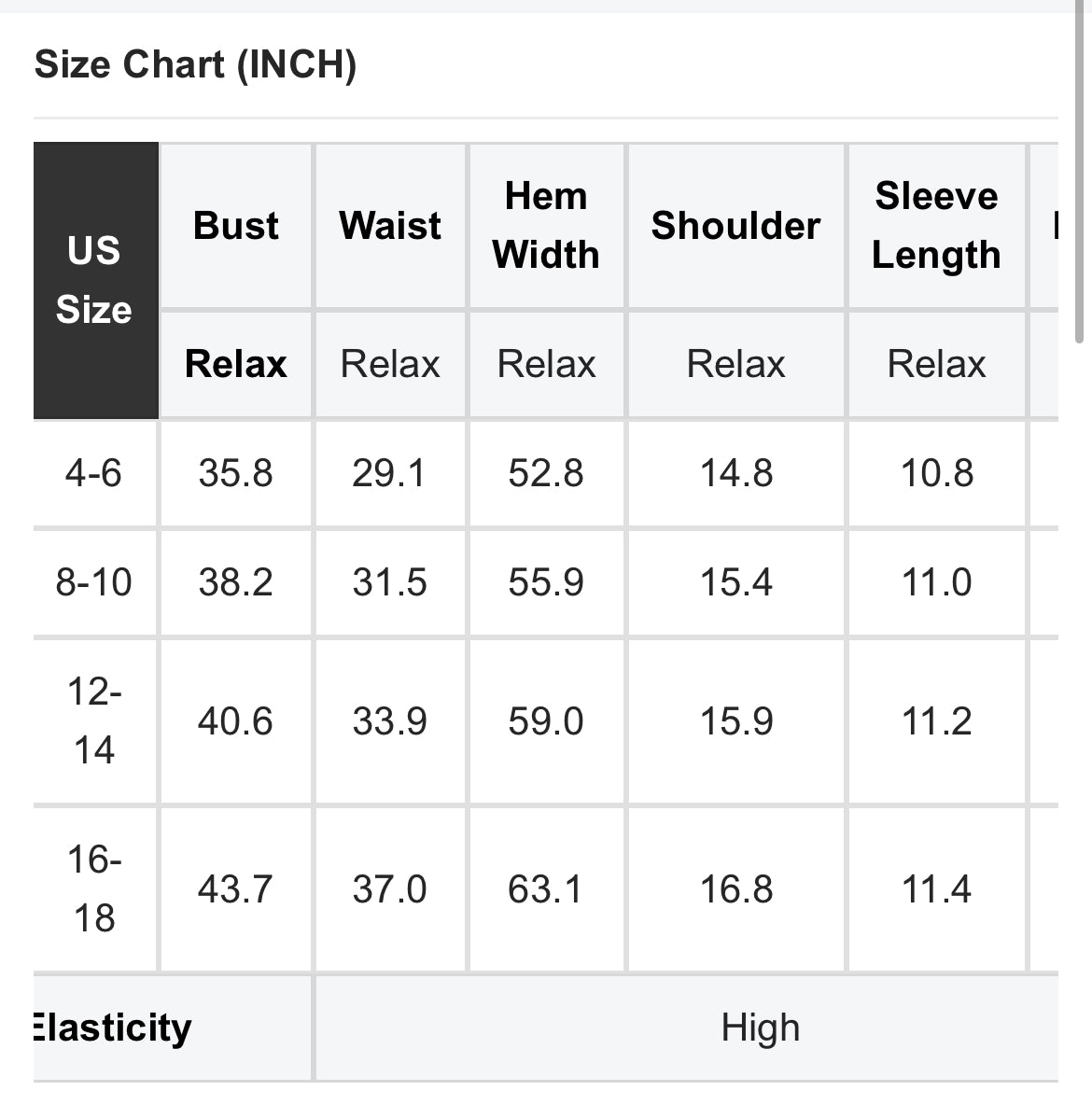Click the 8-10 size row label
The height and width of the screenshot is (1105, 1092).
(93, 582)
